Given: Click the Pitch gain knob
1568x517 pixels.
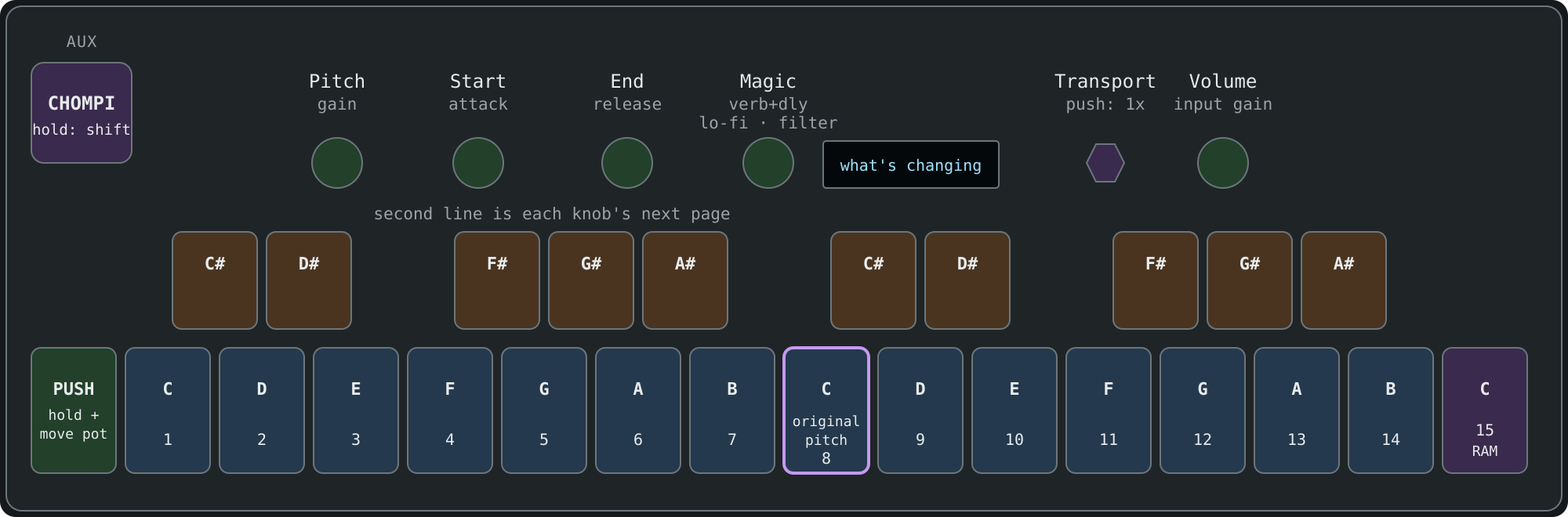Looking at the screenshot, I should [x=337, y=163].
